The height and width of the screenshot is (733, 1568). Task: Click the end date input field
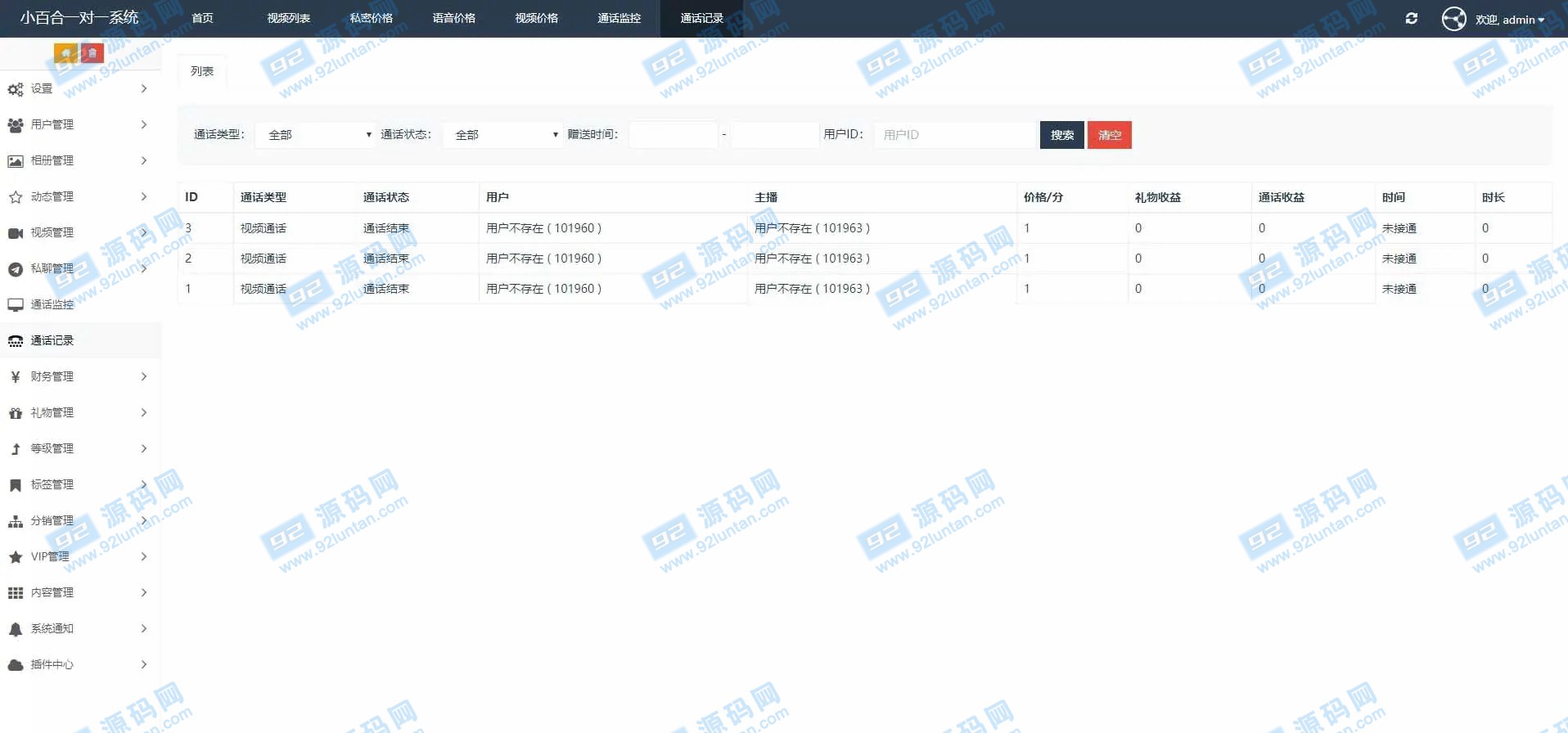(x=775, y=135)
